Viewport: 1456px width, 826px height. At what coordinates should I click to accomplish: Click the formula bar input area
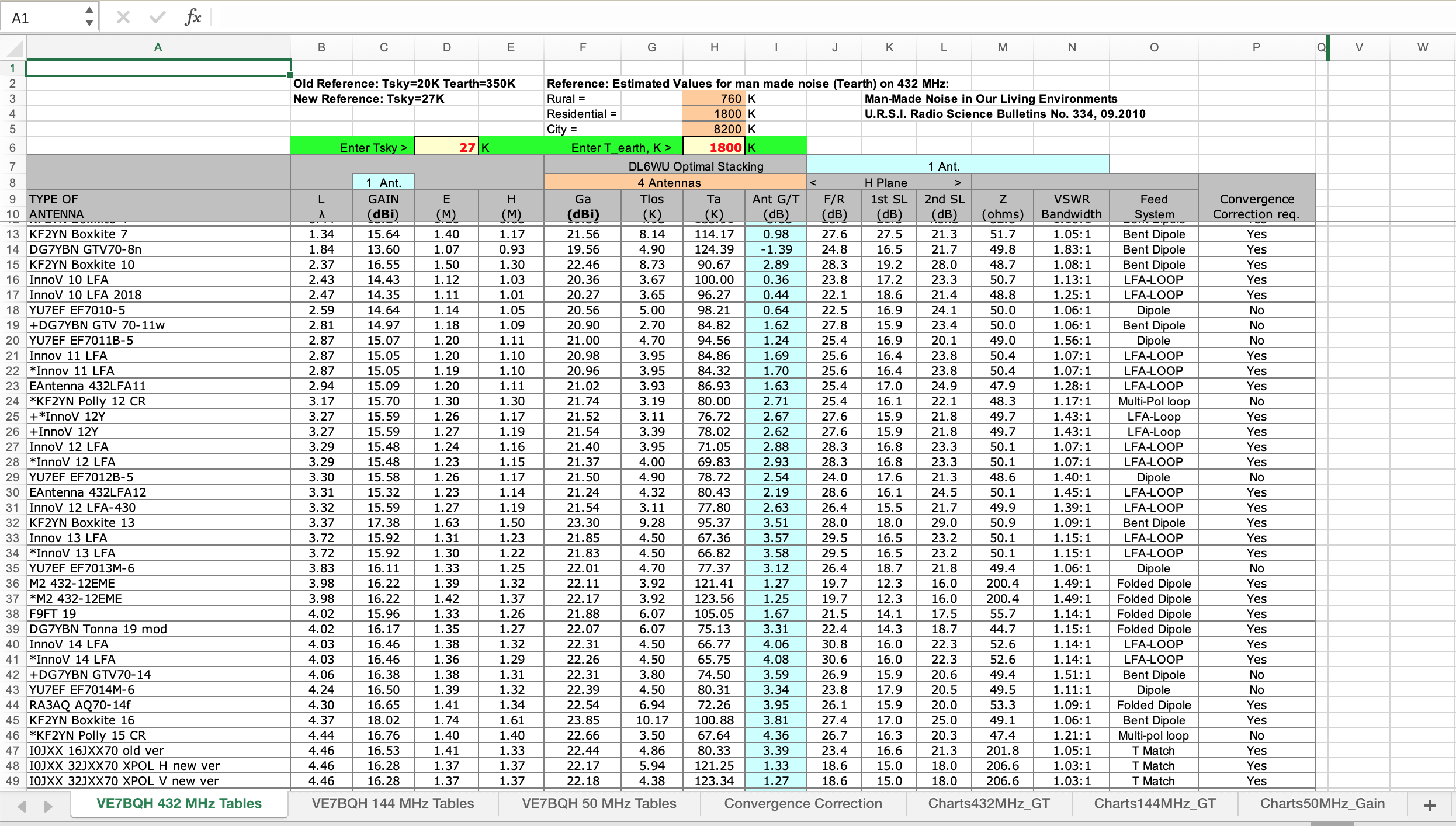coord(818,18)
